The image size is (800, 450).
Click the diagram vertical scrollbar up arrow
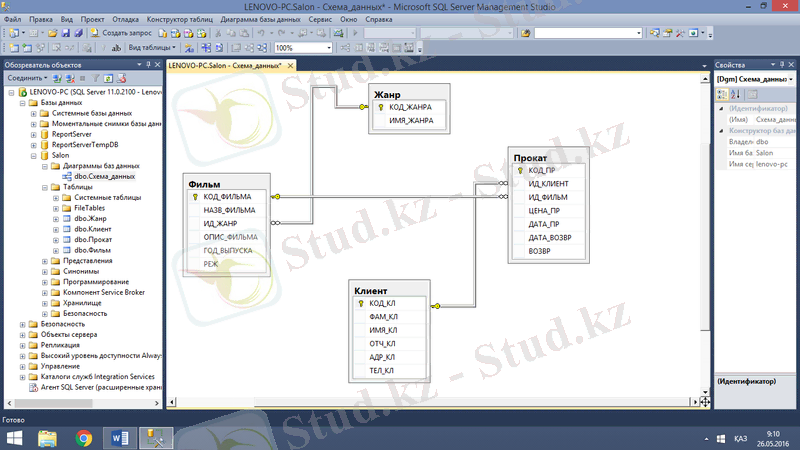[705, 79]
